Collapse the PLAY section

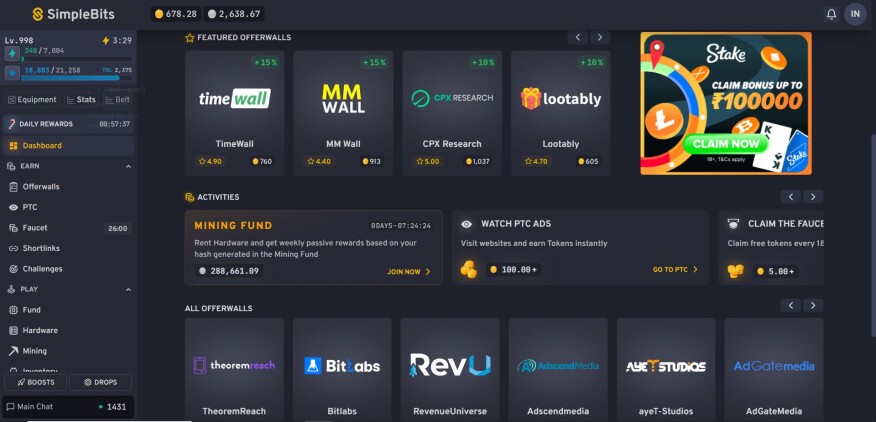click(128, 290)
